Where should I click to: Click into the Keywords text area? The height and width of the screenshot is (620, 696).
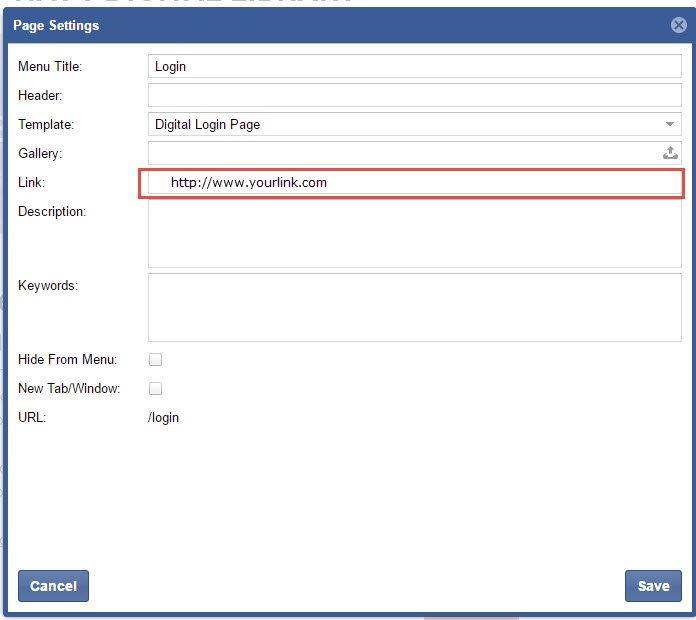[x=414, y=308]
